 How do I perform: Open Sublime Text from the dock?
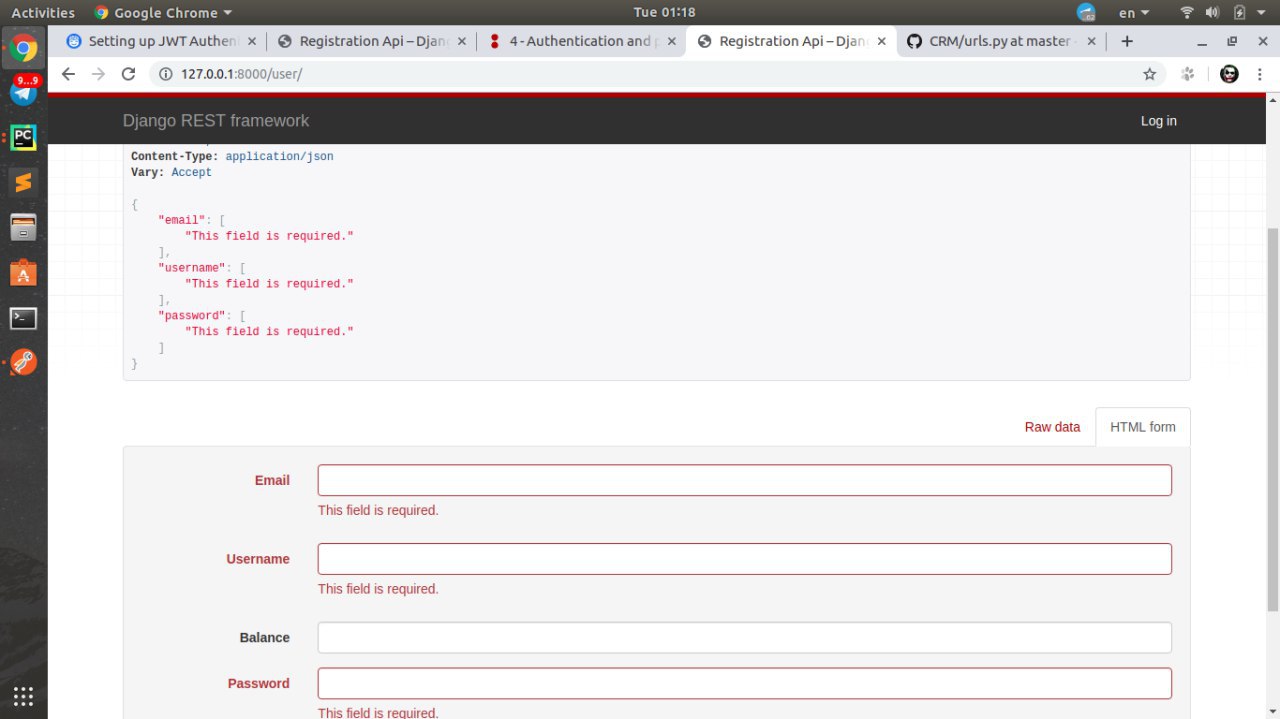[x=24, y=182]
